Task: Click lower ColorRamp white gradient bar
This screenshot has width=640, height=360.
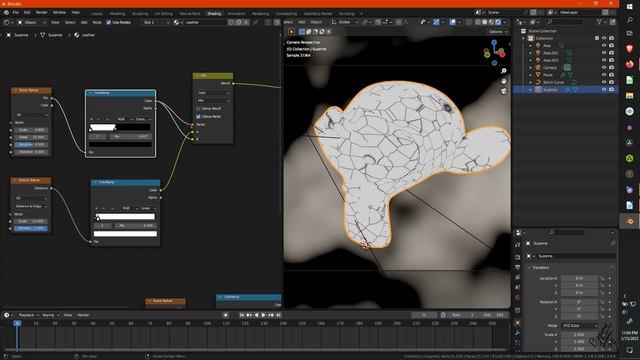Action: coord(125,216)
